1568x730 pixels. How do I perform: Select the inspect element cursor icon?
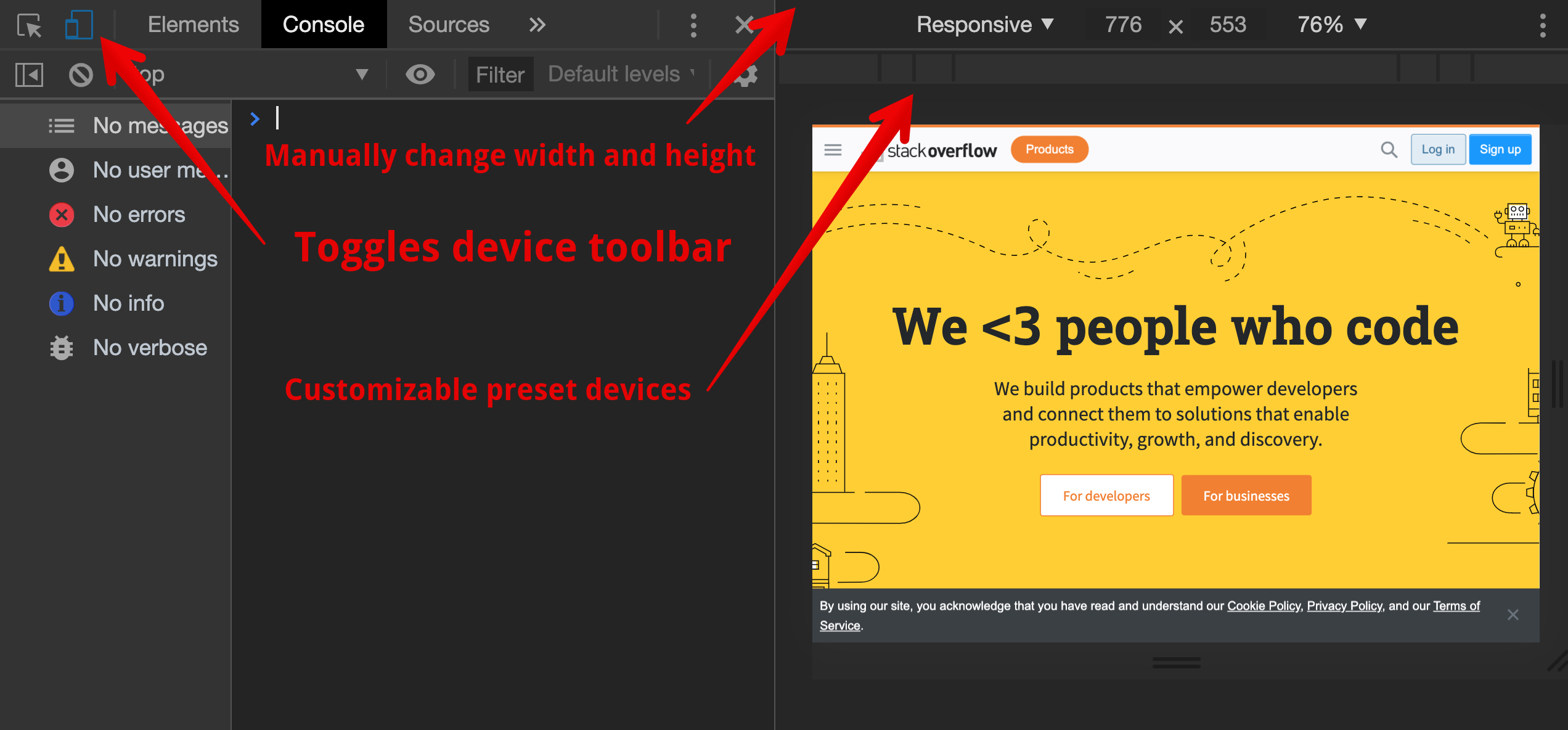29,25
